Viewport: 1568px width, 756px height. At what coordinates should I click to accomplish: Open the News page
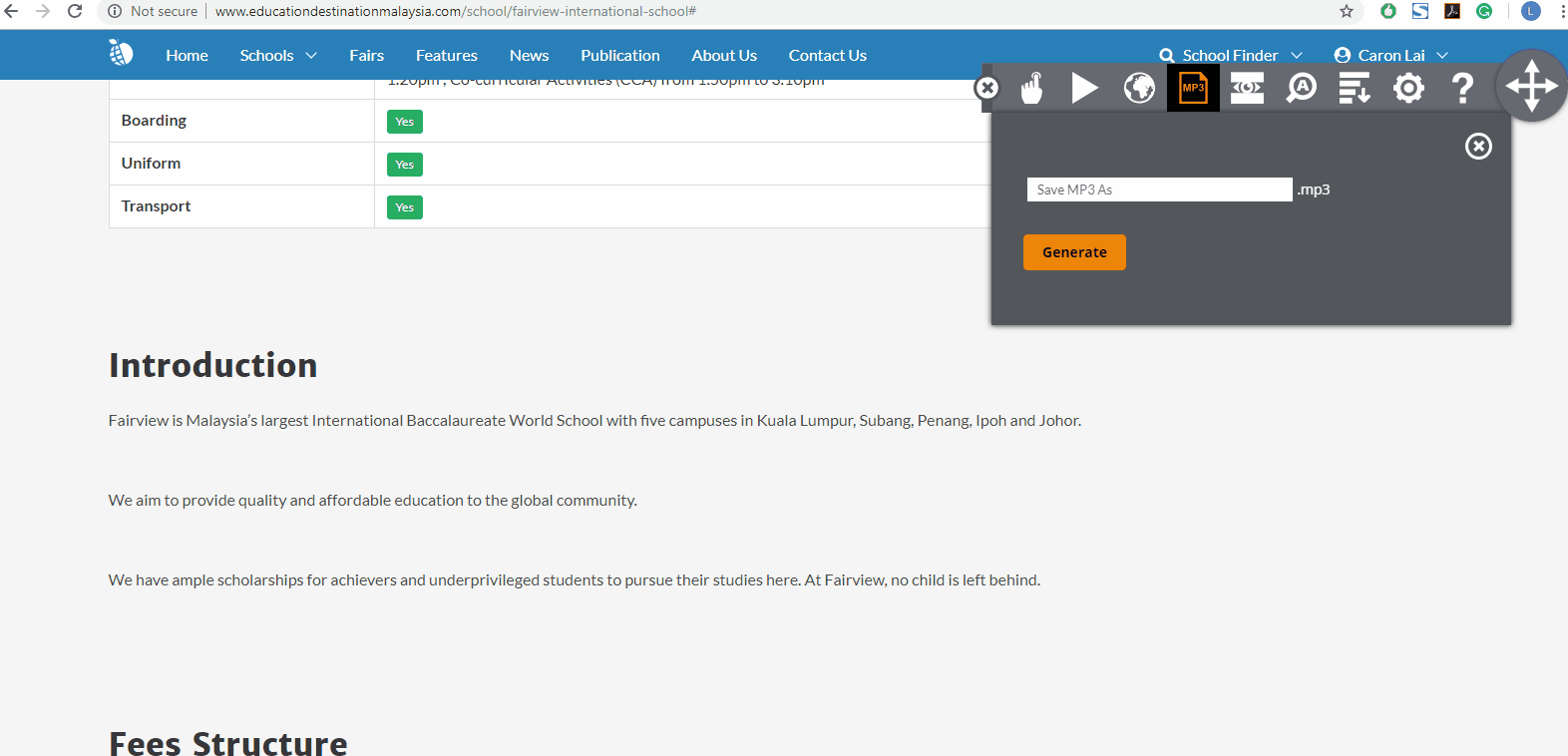(529, 55)
